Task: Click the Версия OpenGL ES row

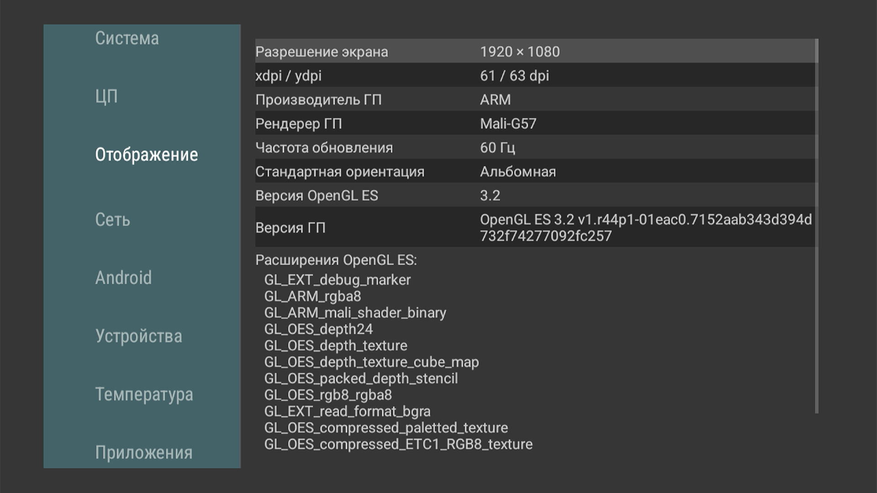Action: (x=535, y=196)
